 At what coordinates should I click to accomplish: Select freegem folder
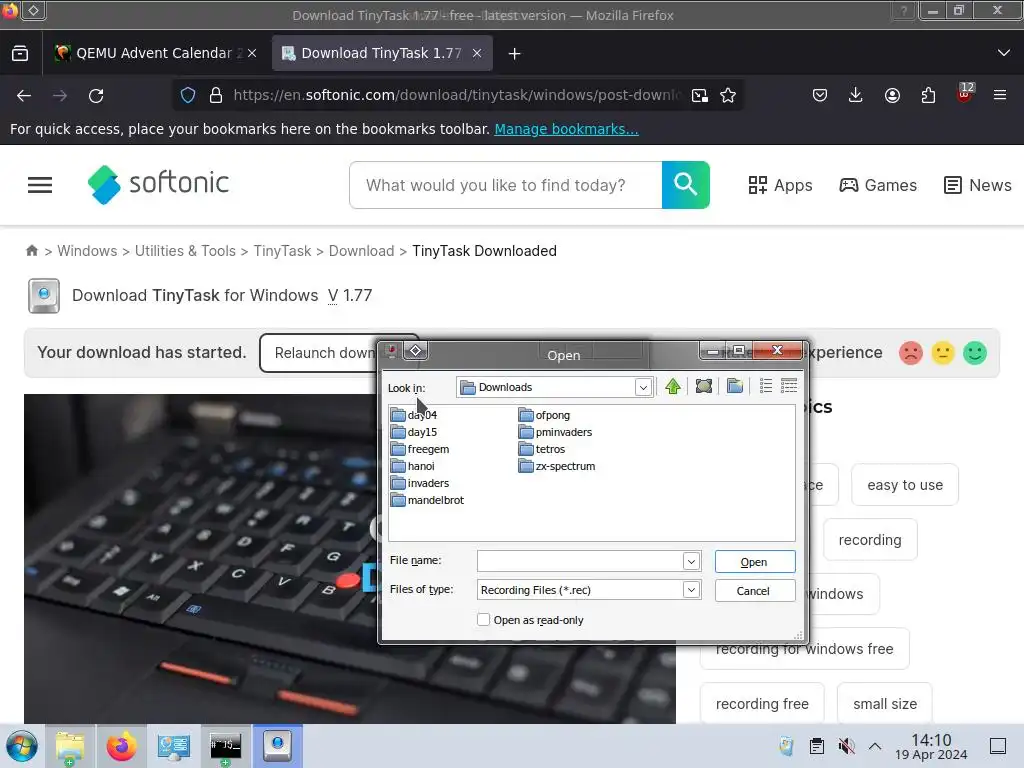coord(419,449)
